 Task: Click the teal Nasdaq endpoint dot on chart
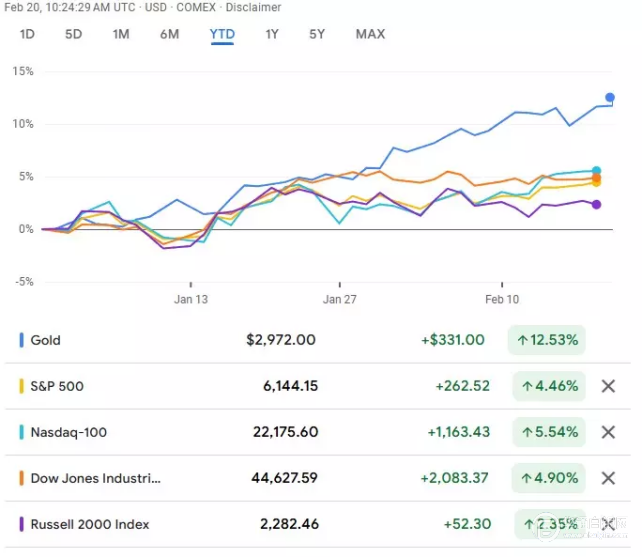pos(596,170)
